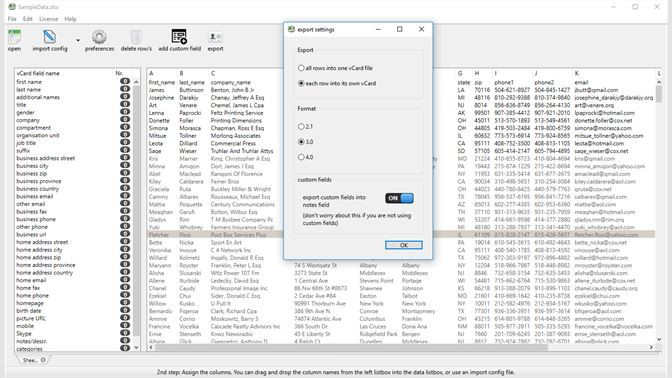Select 'business phone' vCard field
The width and height of the screenshot is (672, 378).
click(x=36, y=219)
